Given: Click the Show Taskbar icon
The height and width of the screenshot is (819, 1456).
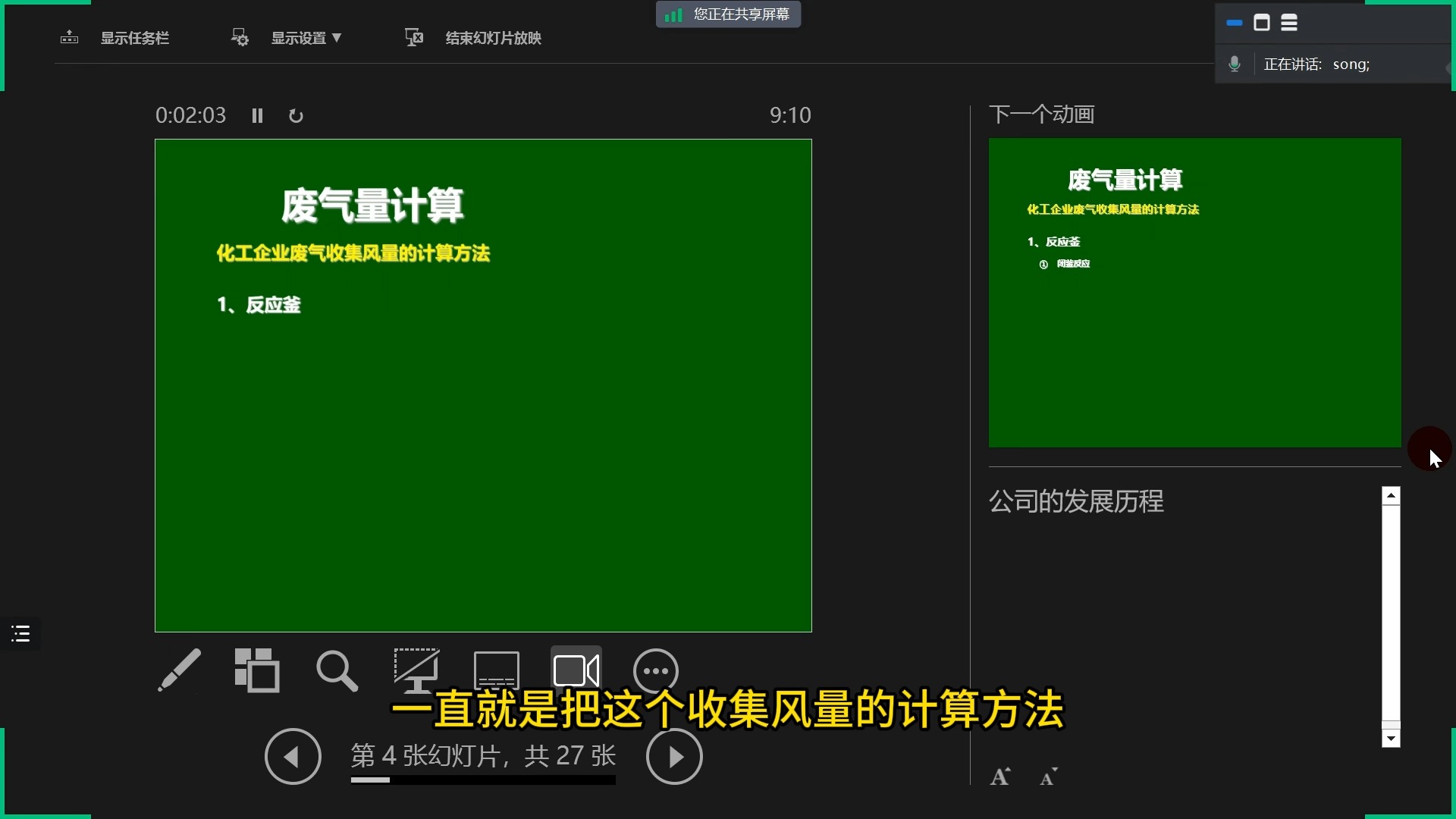Looking at the screenshot, I should pos(69,37).
